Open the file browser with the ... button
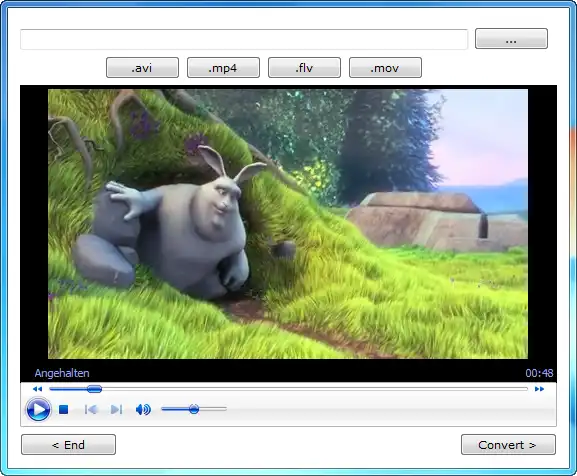The width and height of the screenshot is (577, 476). tap(511, 39)
